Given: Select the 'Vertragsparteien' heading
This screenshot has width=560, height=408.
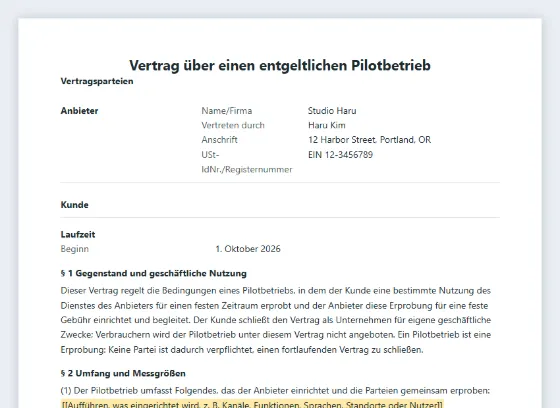Looking at the screenshot, I should tap(97, 81).
